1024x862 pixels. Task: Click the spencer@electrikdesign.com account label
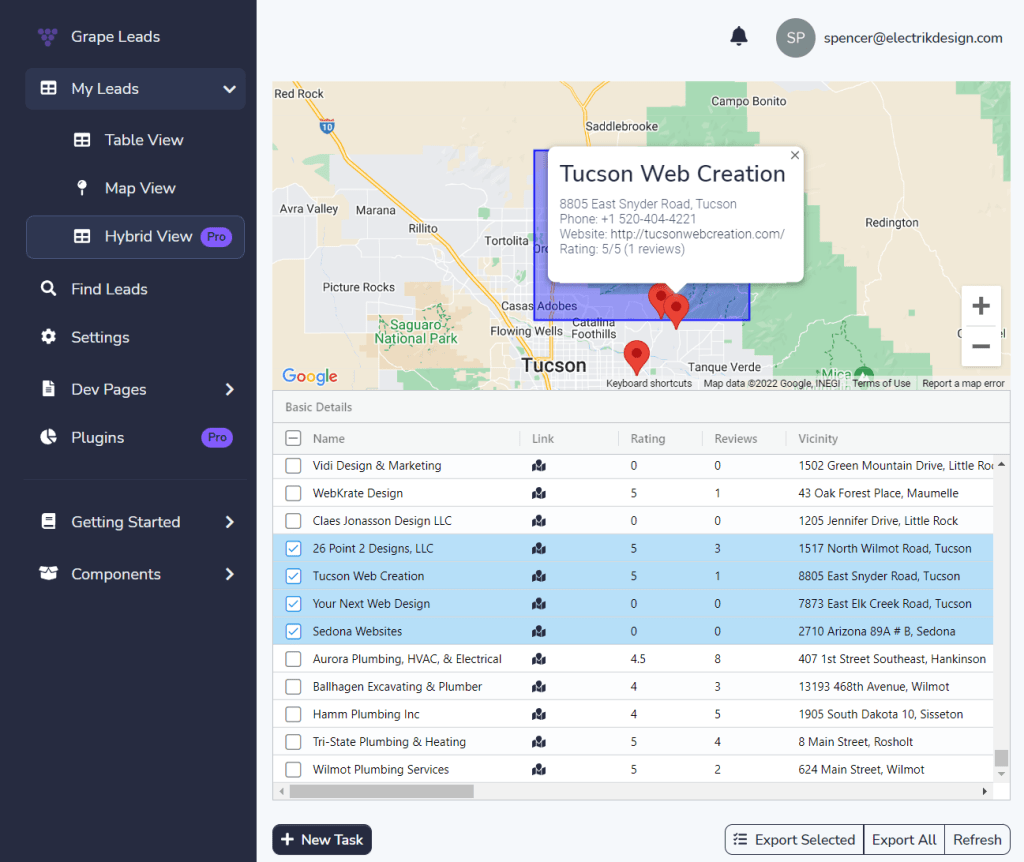913,38
